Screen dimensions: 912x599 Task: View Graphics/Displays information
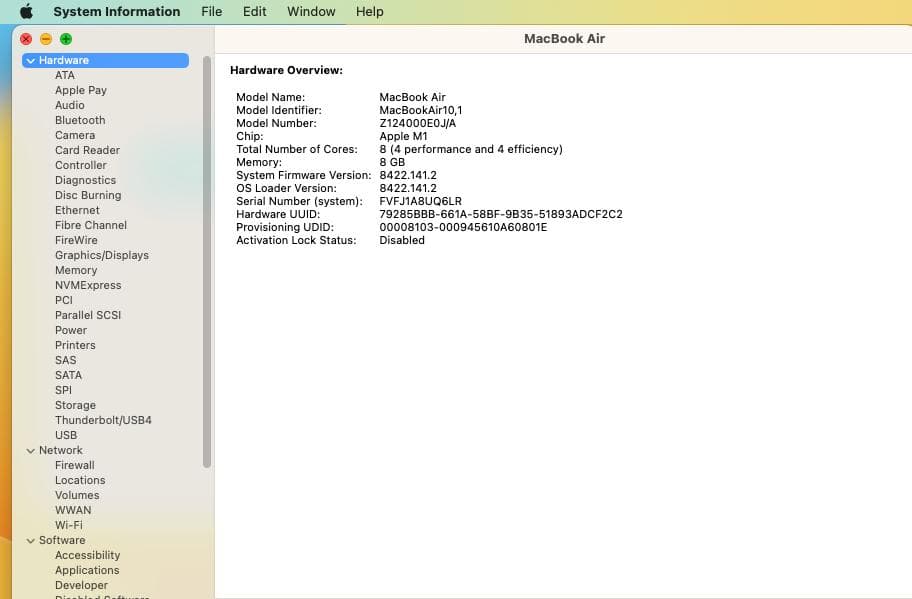tap(102, 255)
